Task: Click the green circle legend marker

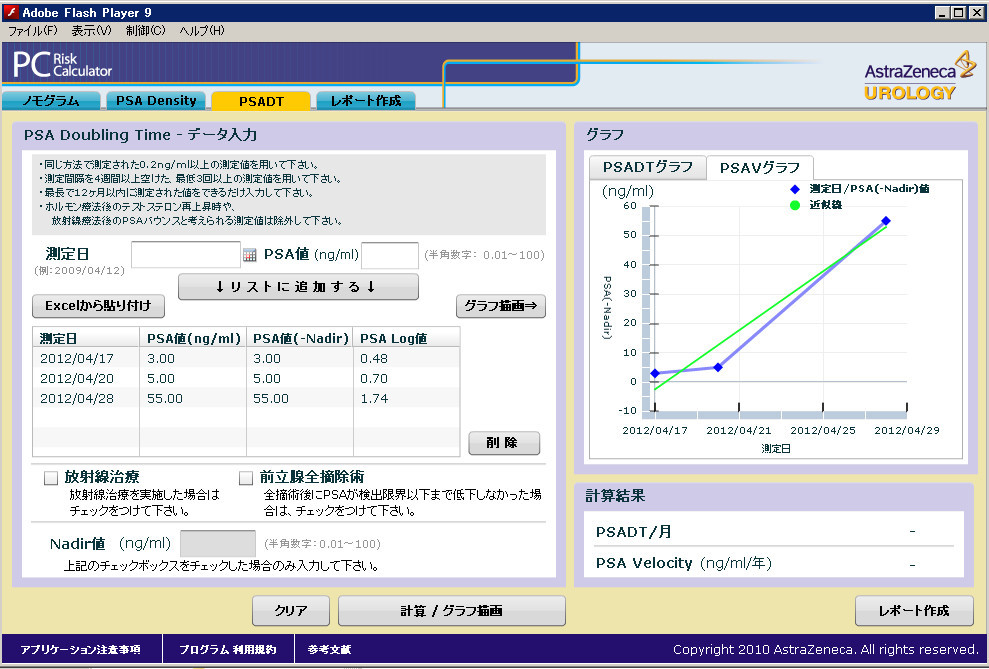Action: pyautogui.click(x=795, y=205)
